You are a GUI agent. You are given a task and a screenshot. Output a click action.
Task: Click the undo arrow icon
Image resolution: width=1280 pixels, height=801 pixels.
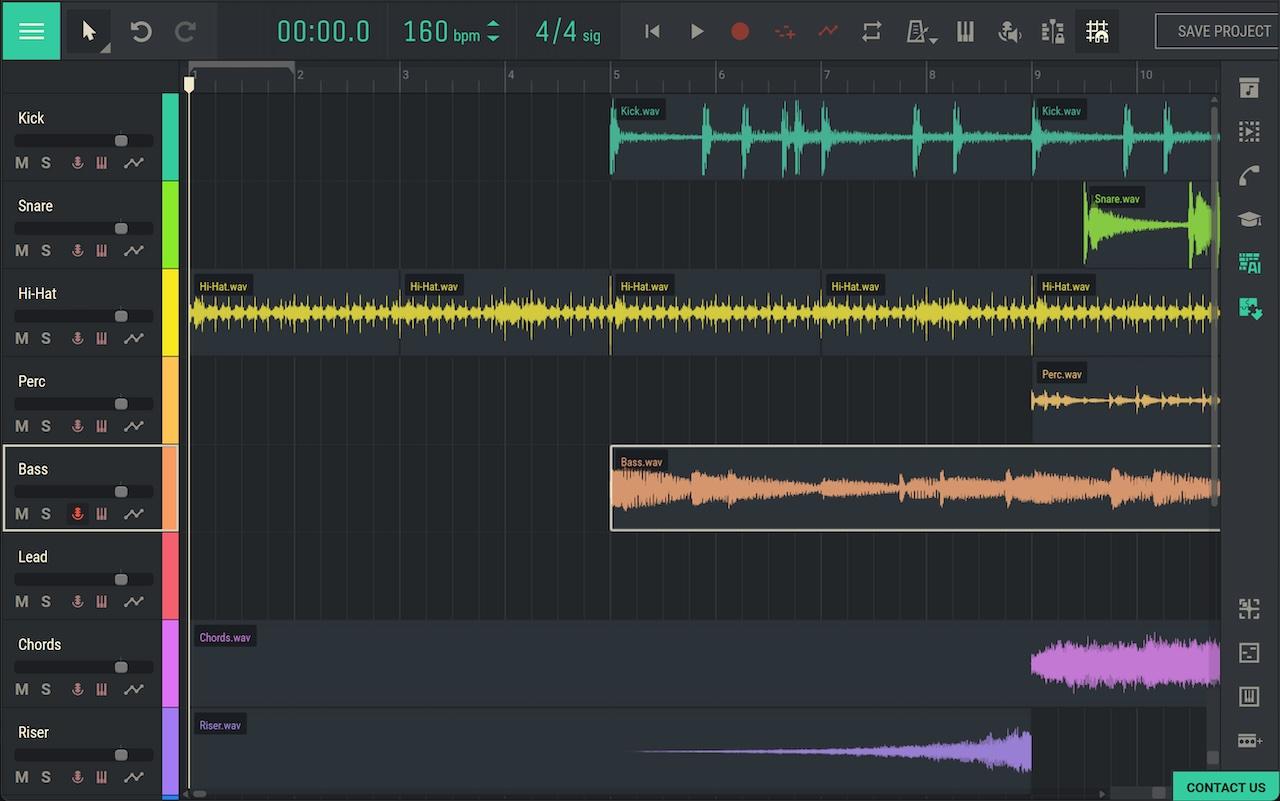tap(141, 32)
